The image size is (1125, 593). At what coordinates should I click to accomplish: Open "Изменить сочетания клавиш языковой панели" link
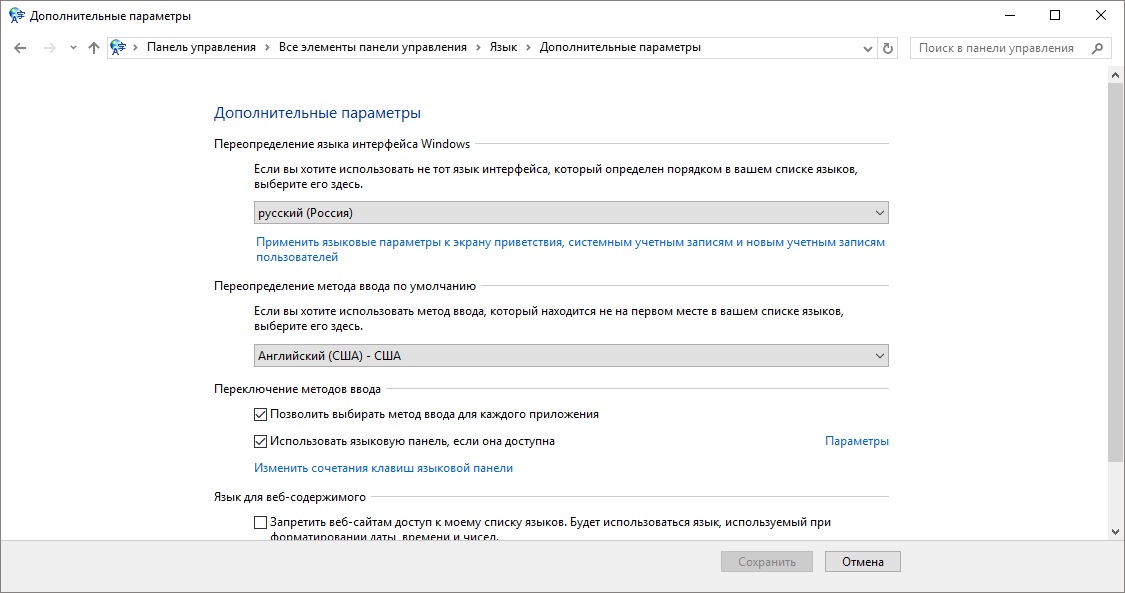[383, 468]
